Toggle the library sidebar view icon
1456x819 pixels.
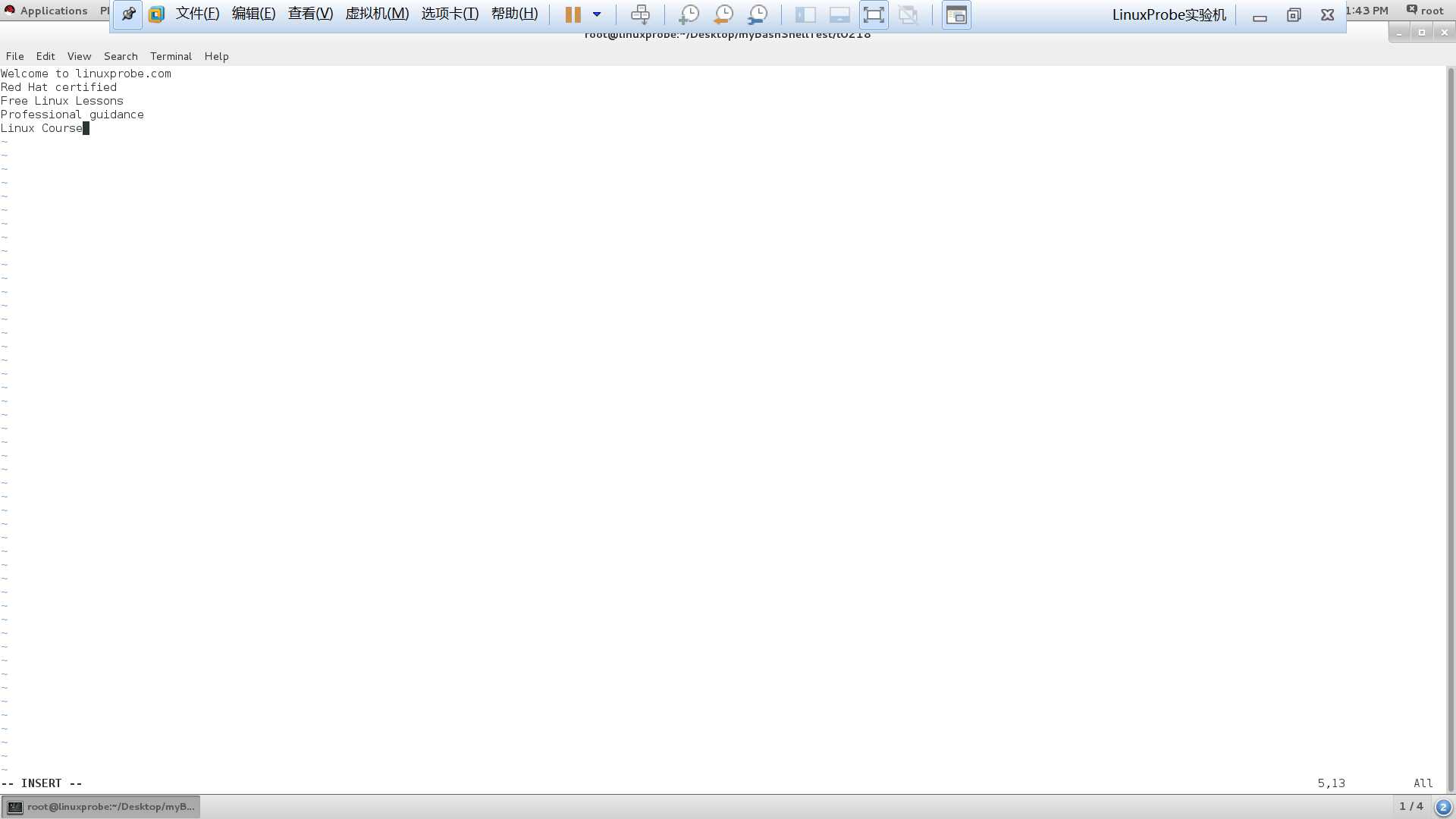pyautogui.click(x=805, y=14)
